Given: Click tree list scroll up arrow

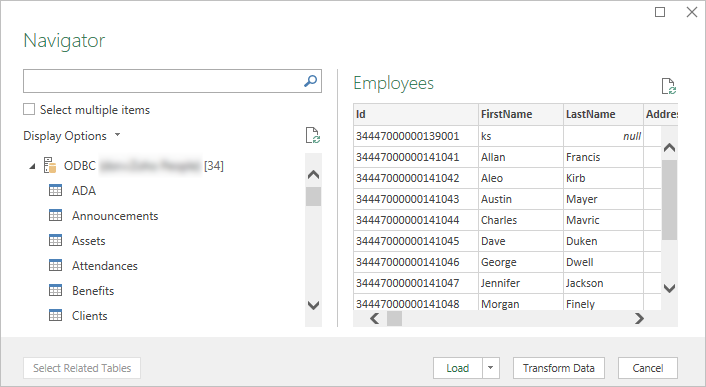Looking at the screenshot, I should tap(313, 175).
